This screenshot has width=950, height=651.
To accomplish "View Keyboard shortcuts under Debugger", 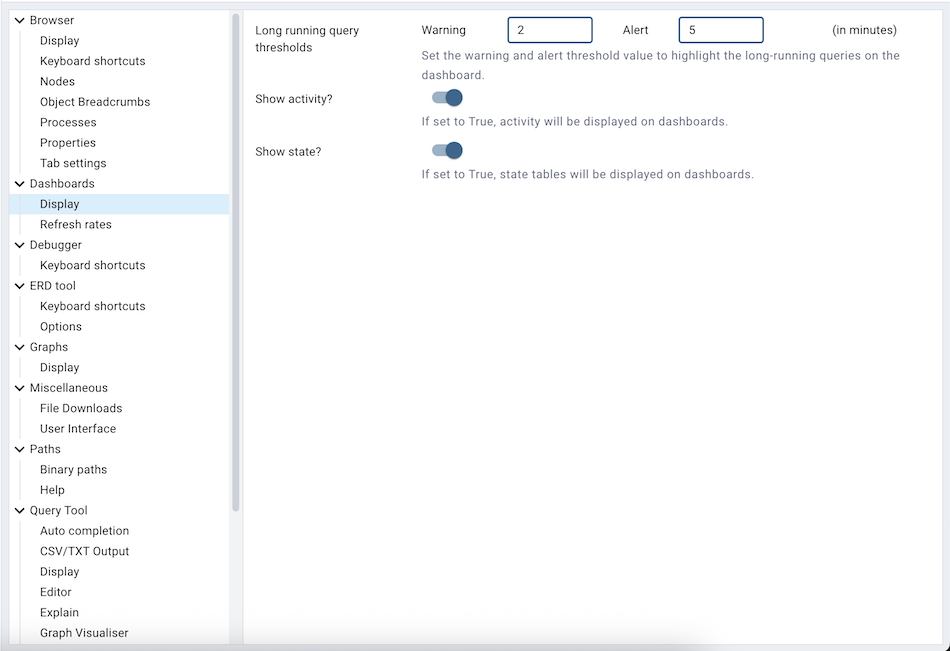I will (92, 264).
